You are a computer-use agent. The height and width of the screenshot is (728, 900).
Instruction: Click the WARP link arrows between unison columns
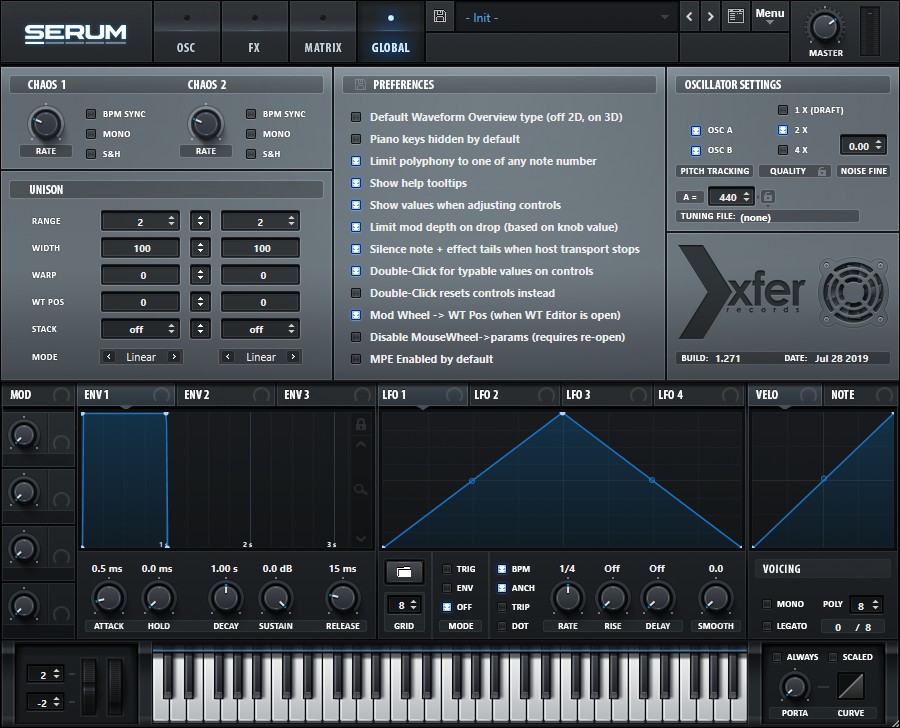pos(200,274)
